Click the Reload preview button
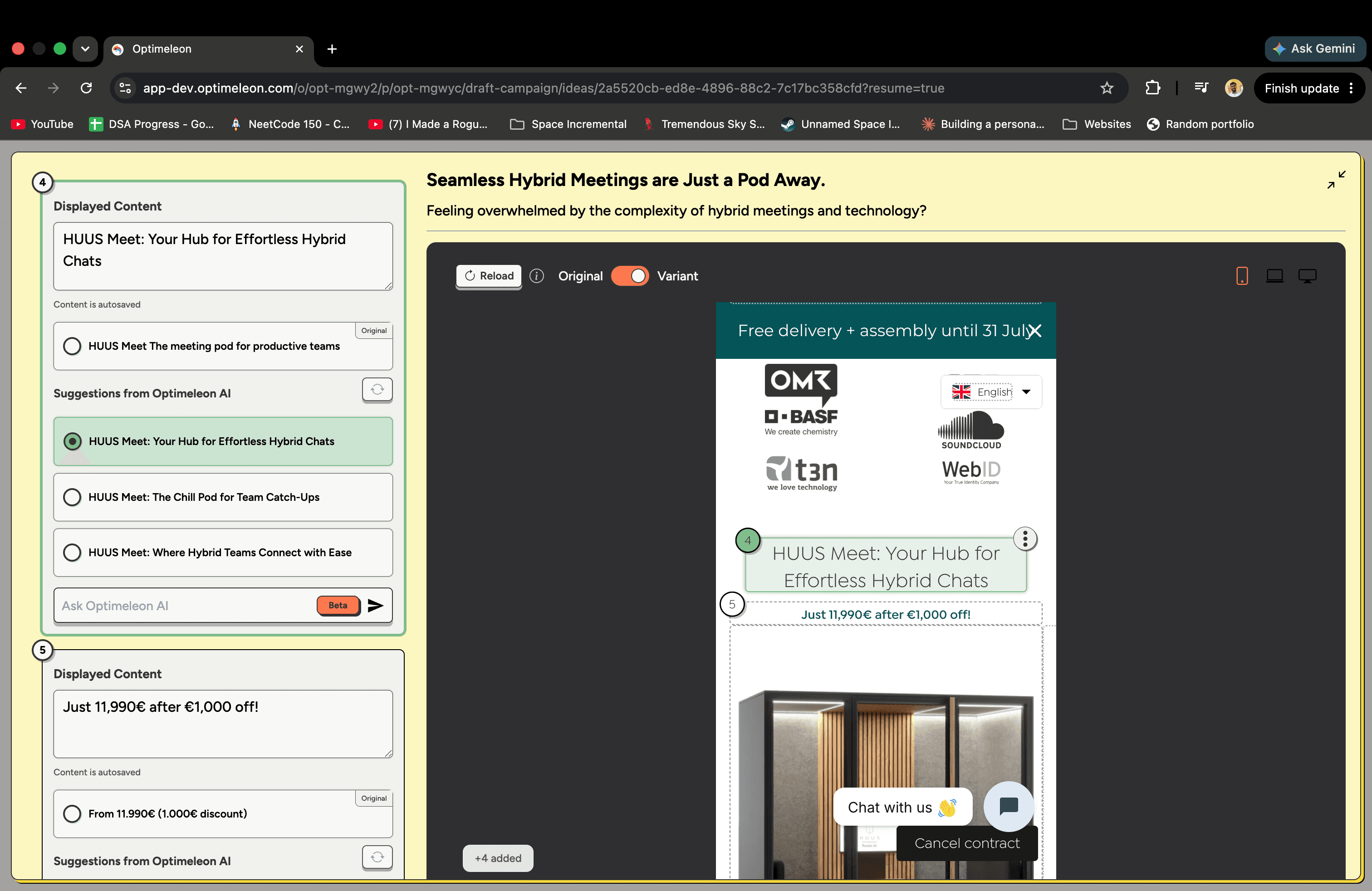This screenshot has width=1372, height=891. (489, 276)
